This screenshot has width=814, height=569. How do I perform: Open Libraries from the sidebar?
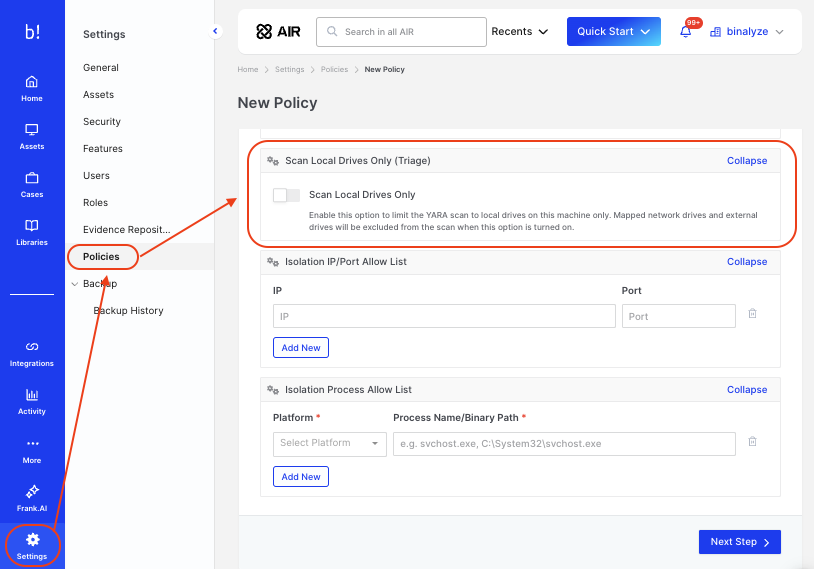click(32, 232)
